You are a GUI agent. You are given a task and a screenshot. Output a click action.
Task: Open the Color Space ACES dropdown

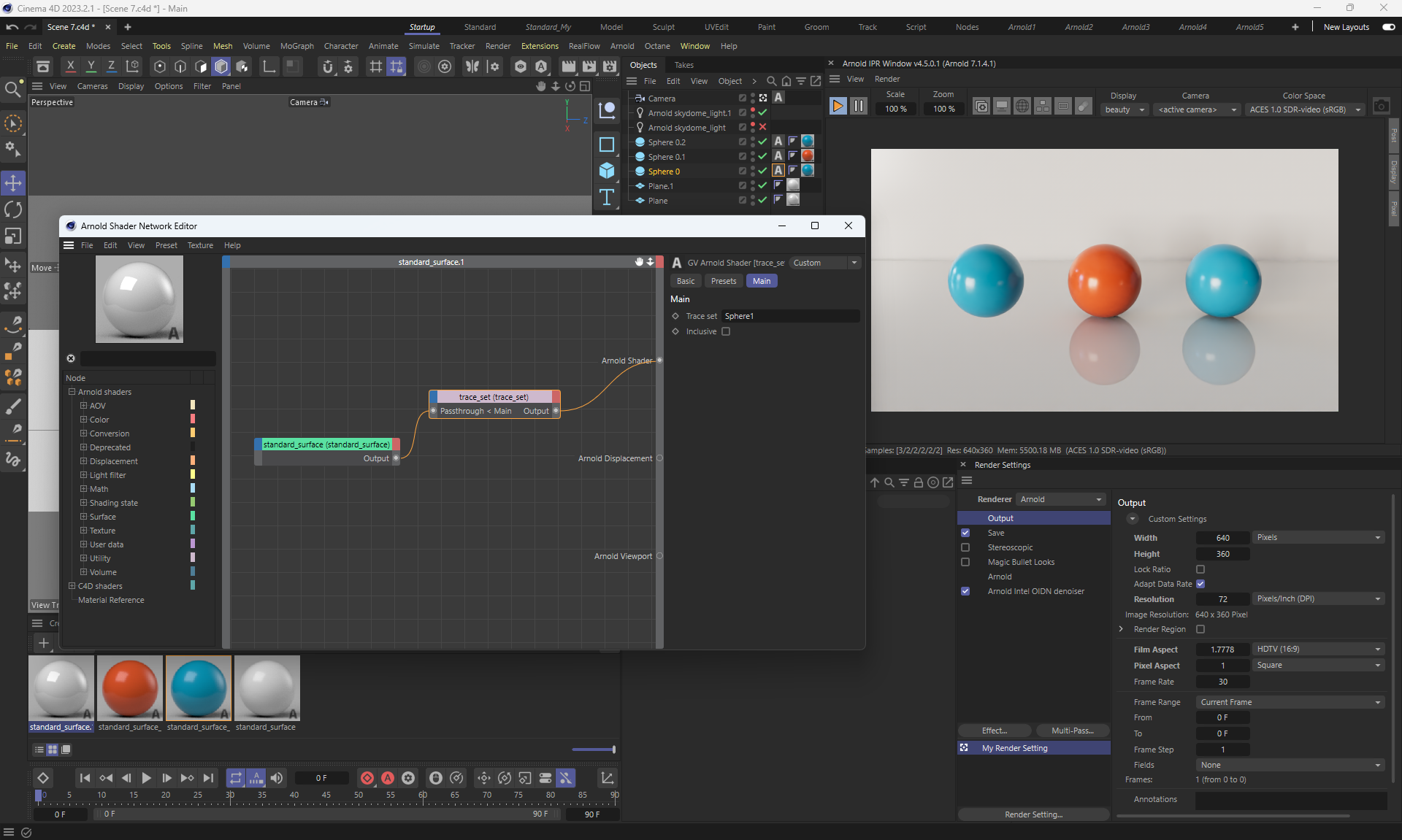tap(1304, 109)
